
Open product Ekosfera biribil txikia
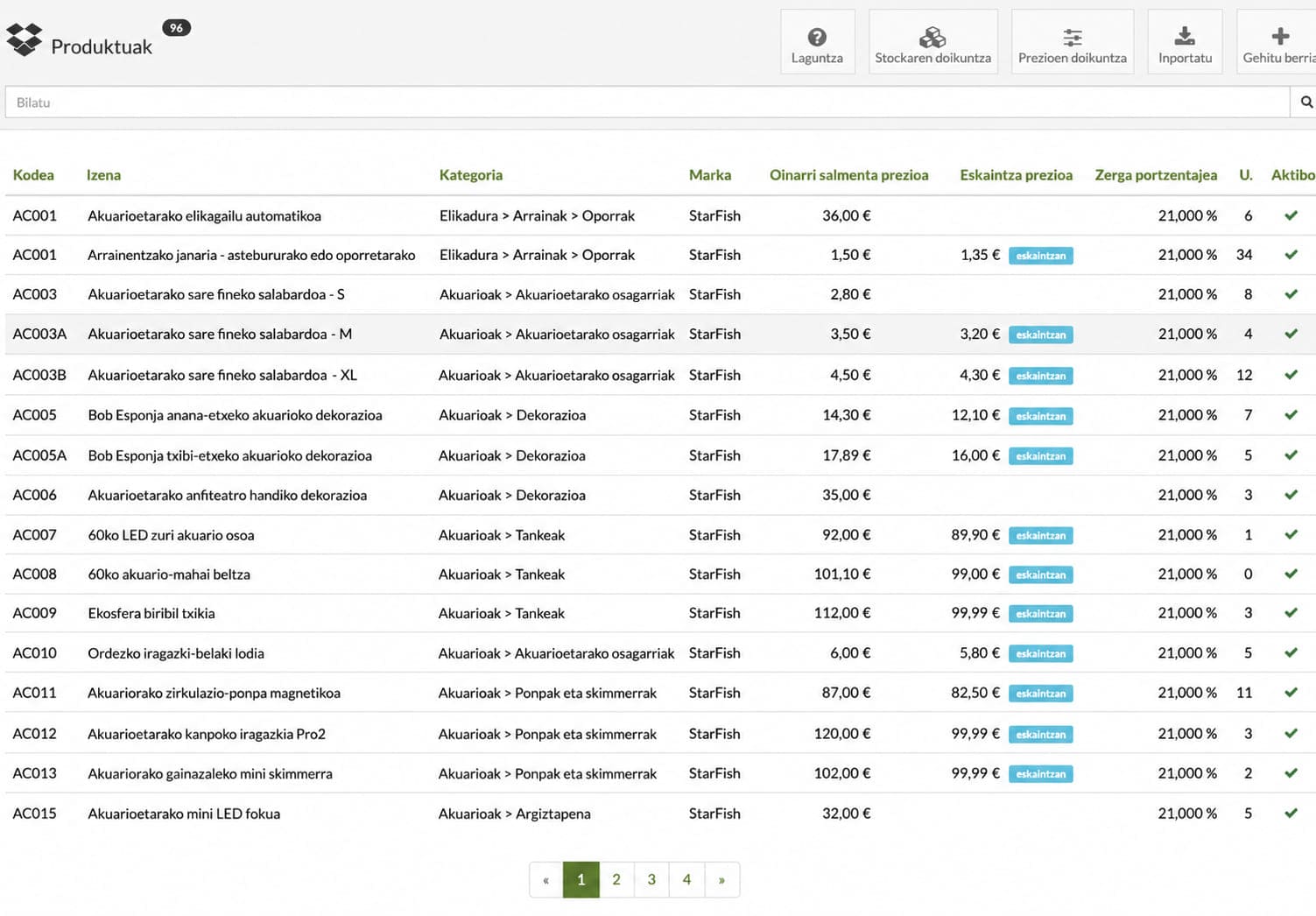click(x=151, y=613)
